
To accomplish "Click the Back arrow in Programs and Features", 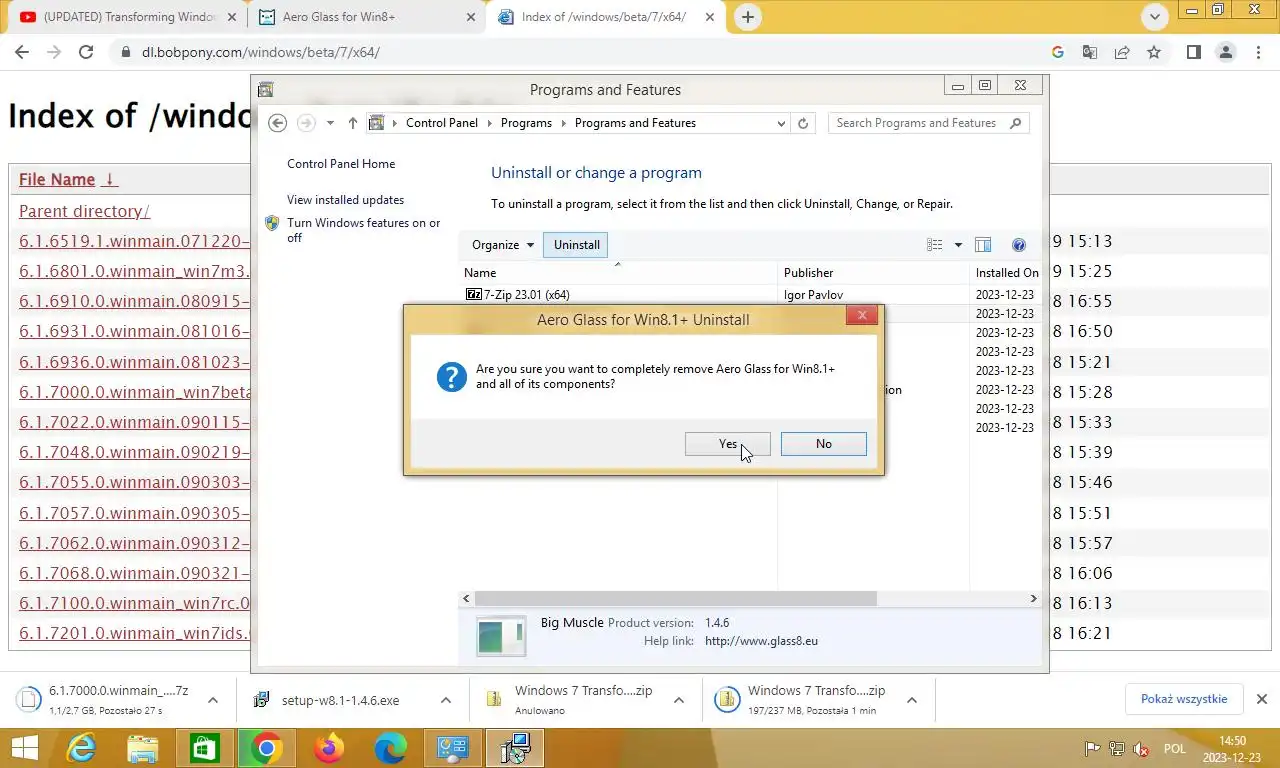I will [278, 123].
